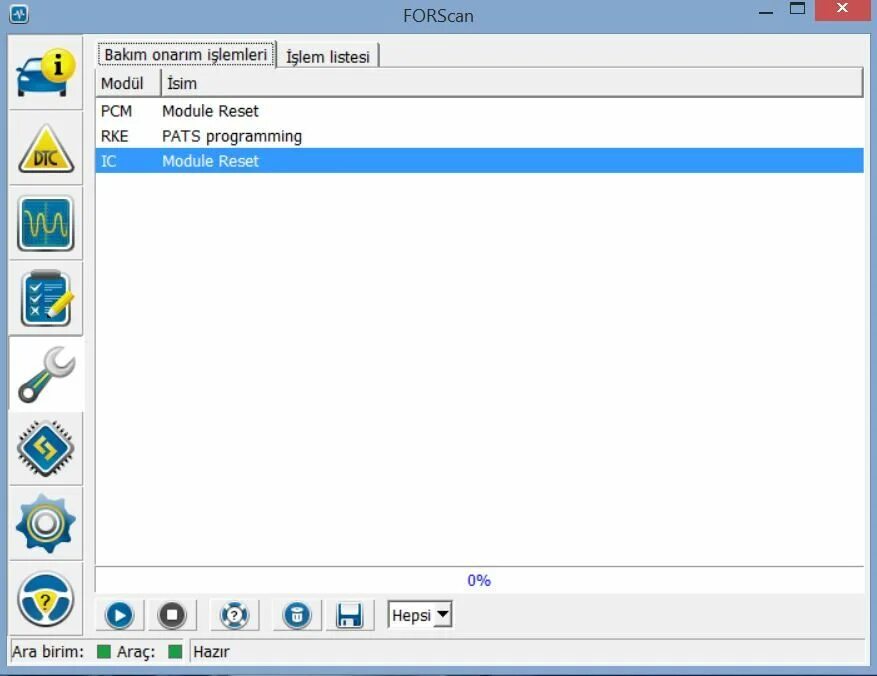Select the IC Module Reset row

click(479, 161)
